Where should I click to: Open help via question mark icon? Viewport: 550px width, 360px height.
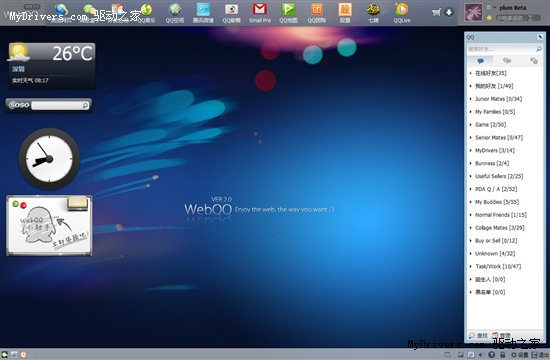coord(492,355)
